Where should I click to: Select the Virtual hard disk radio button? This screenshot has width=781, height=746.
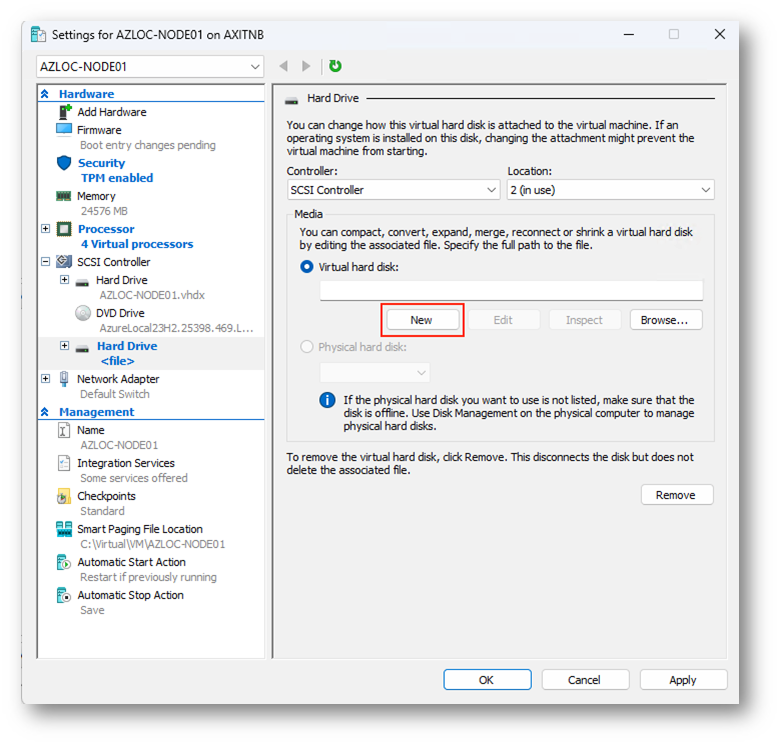point(307,267)
